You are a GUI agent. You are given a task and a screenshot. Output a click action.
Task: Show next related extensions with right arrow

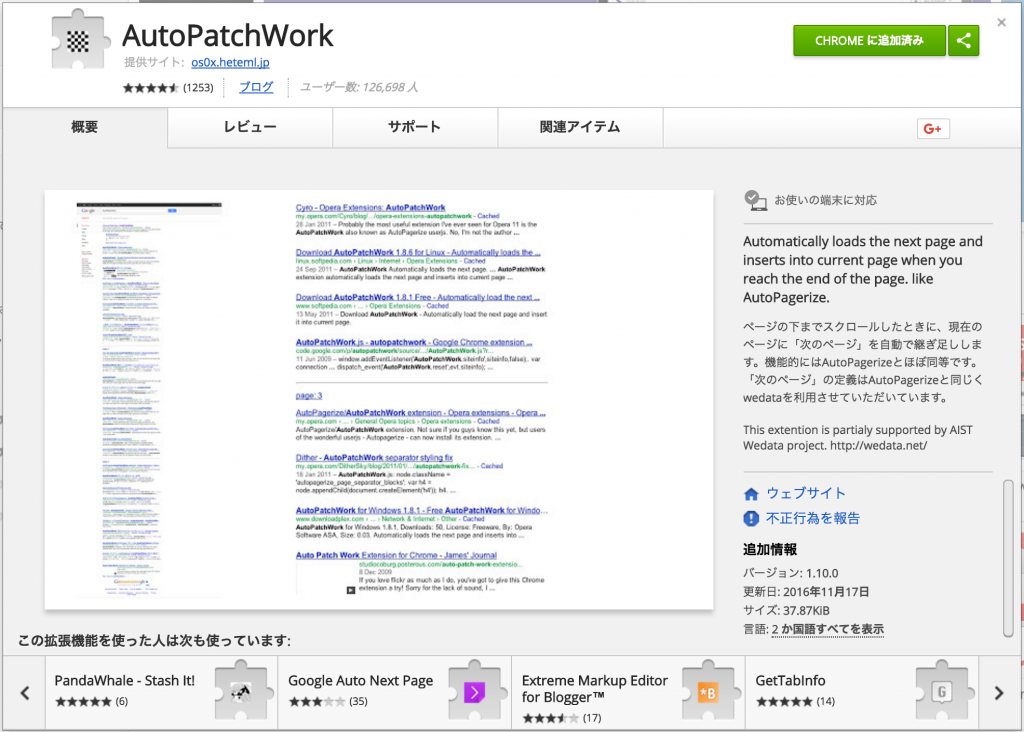tap(999, 693)
